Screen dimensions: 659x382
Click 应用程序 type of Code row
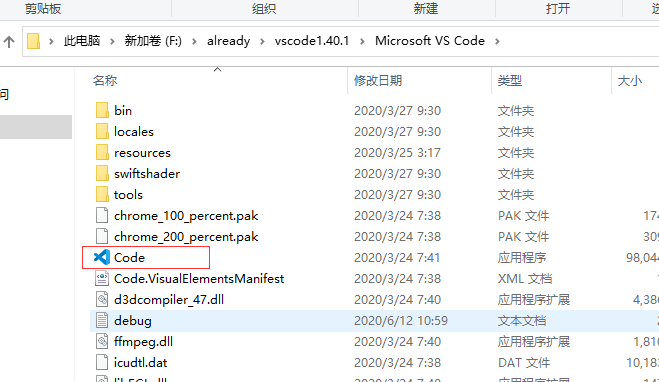(x=522, y=258)
